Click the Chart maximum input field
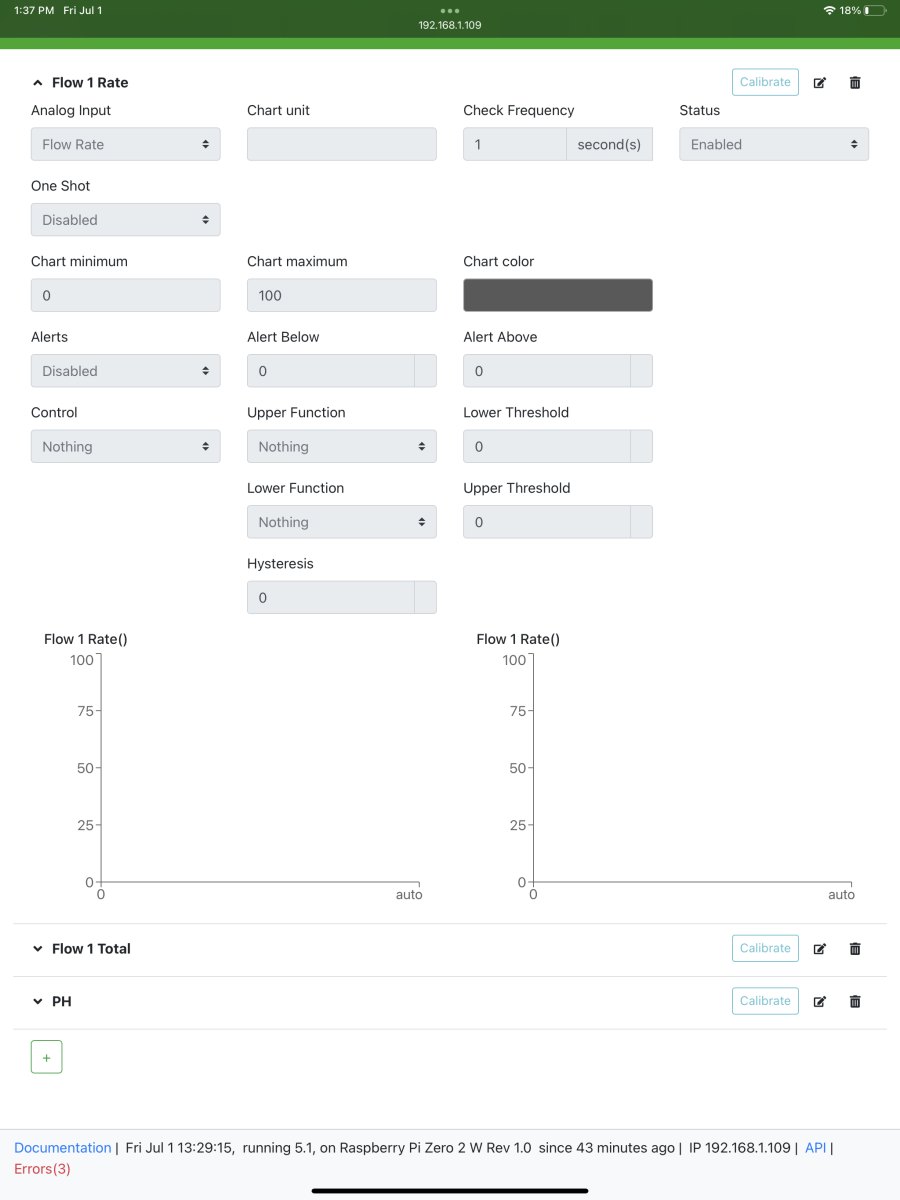900x1200 pixels. (342, 295)
